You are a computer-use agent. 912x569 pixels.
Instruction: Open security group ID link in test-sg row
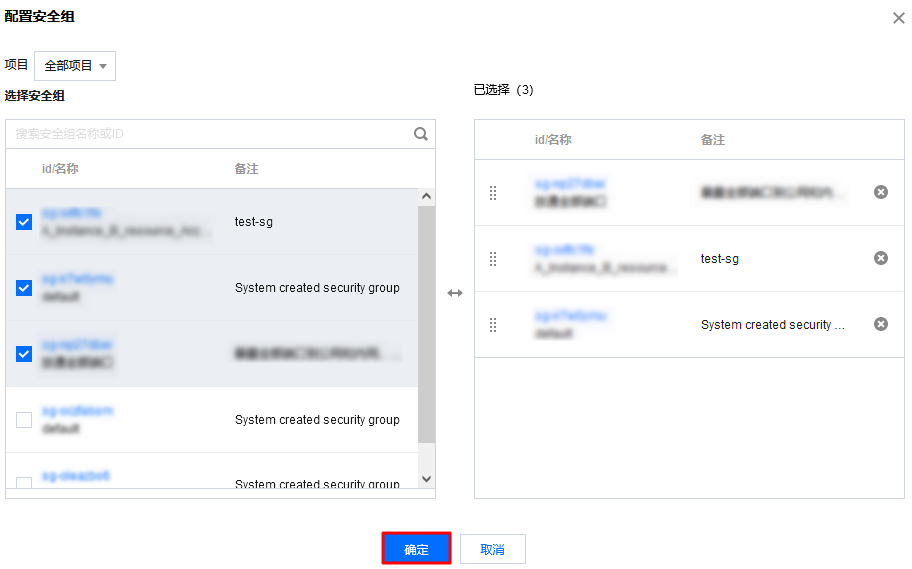tap(72, 213)
